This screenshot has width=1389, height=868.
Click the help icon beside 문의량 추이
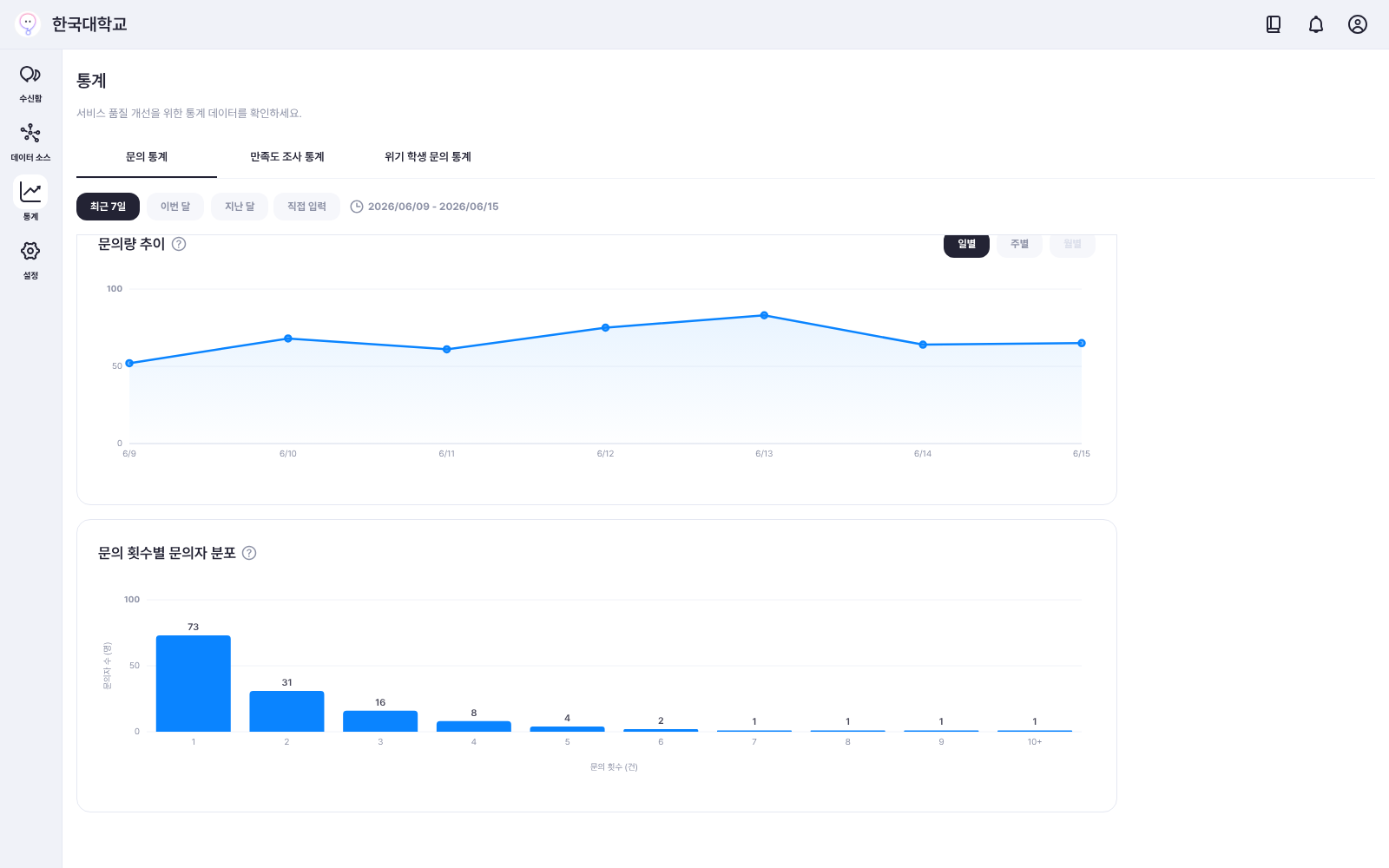coord(179,244)
